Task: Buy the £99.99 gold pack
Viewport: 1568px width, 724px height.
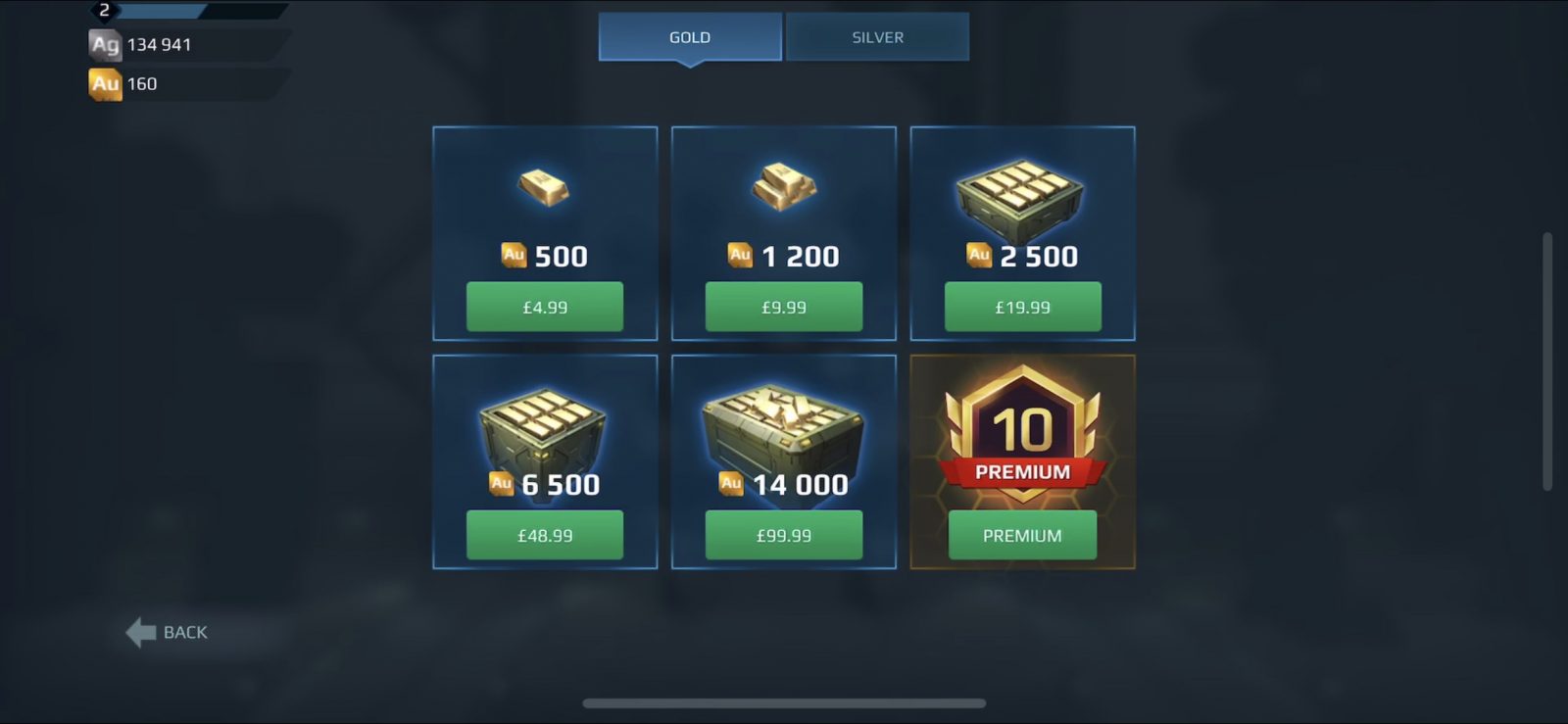Action: 784,535
